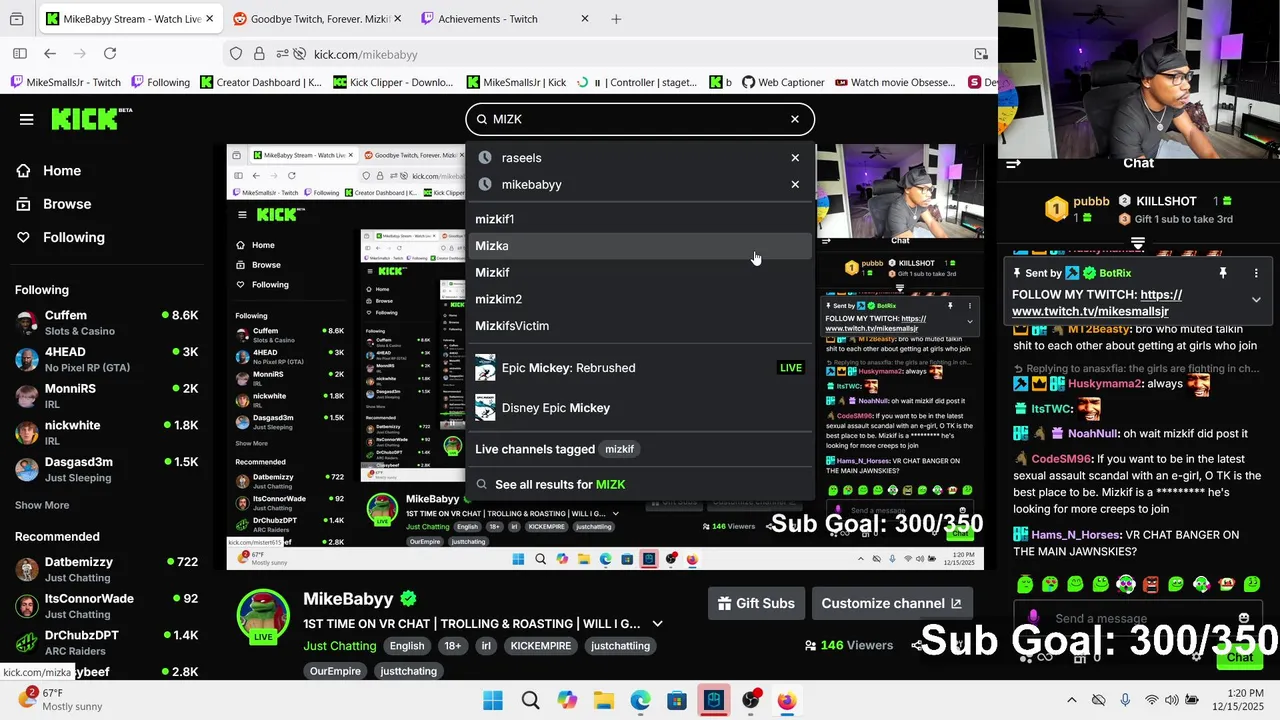The height and width of the screenshot is (720, 1280).
Task: Open the twitch.tv/mikesmallsjr link in chat
Action: [1097, 303]
